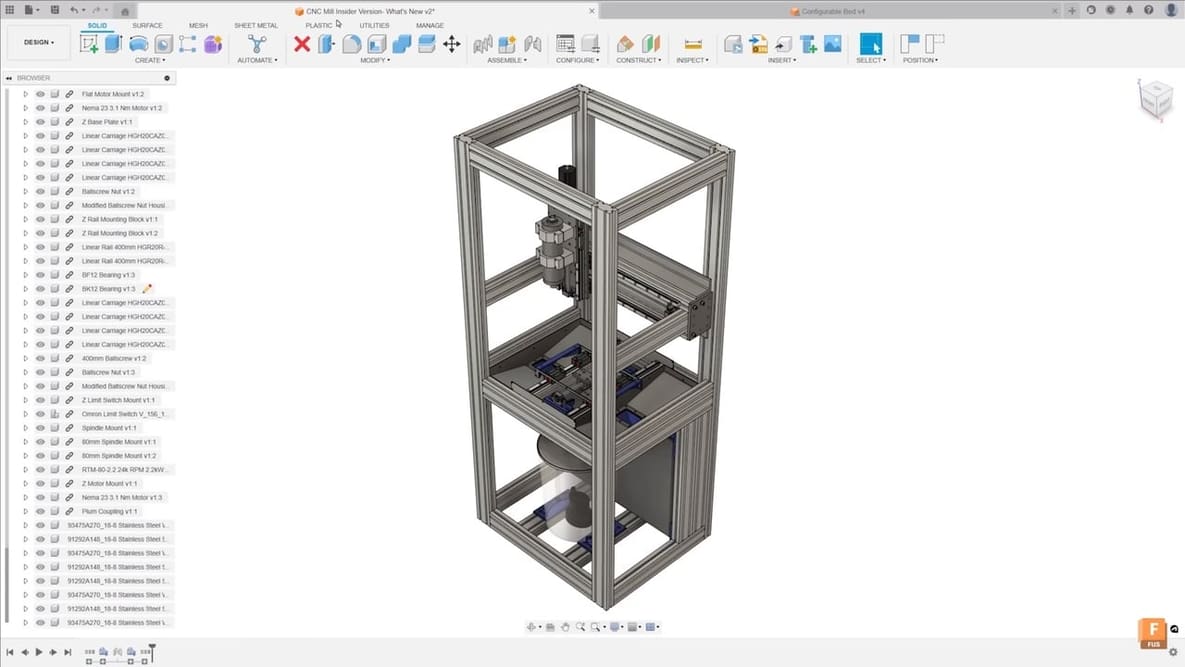Viewport: 1185px width, 667px height.
Task: Toggle visibility of Z Base Plate v1:1
Action: pyautogui.click(x=40, y=122)
